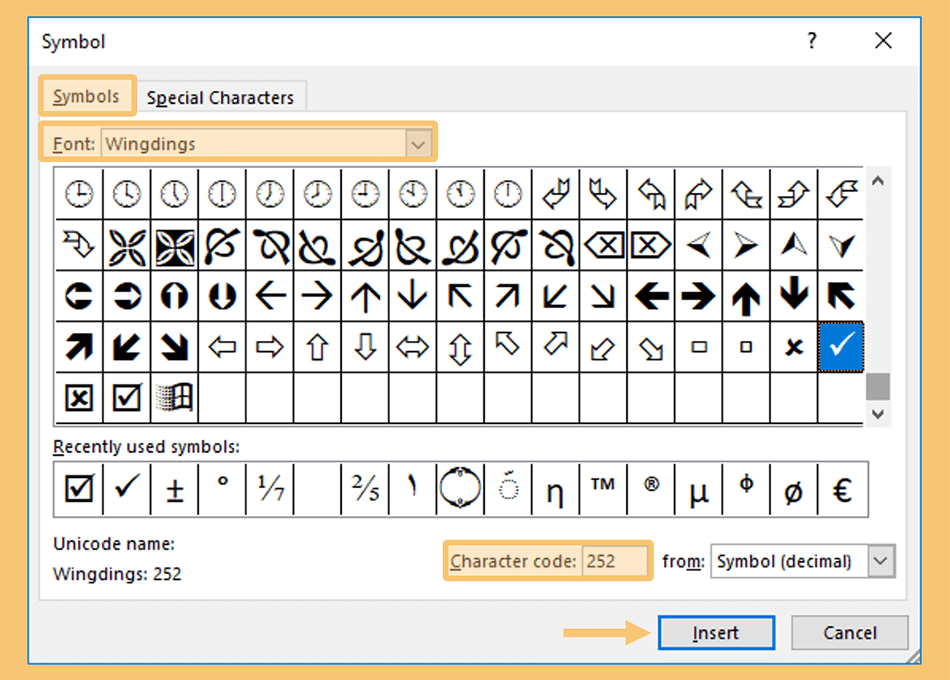Open the Symbols tab

[86, 96]
